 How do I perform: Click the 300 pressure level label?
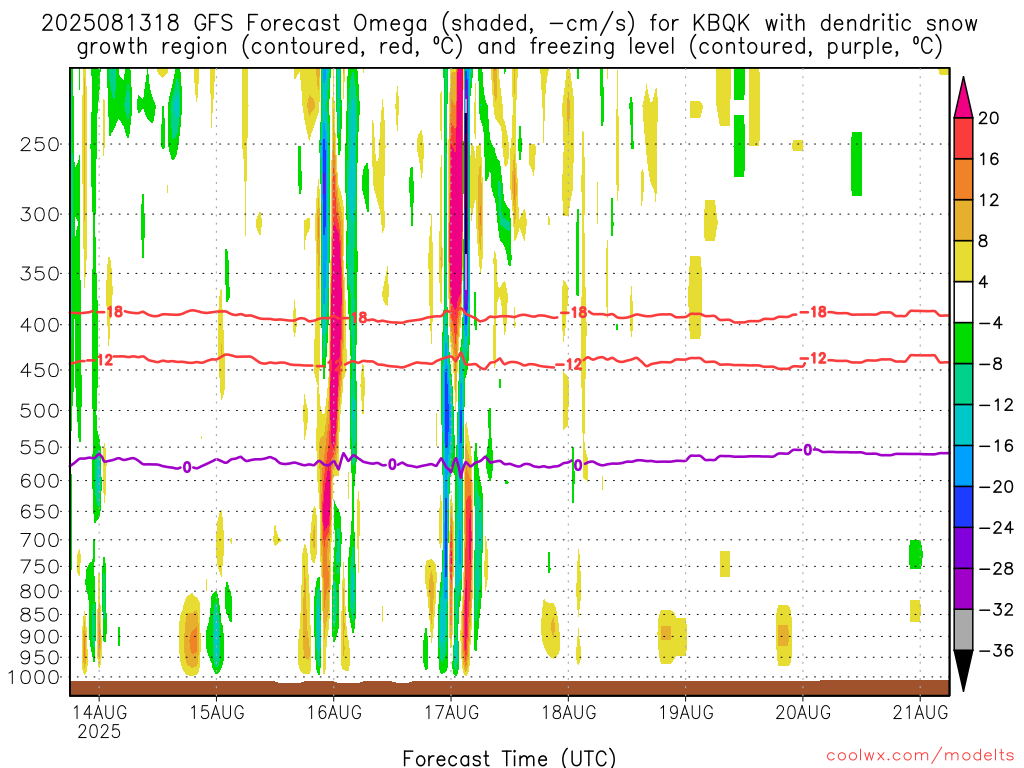[x=39, y=214]
